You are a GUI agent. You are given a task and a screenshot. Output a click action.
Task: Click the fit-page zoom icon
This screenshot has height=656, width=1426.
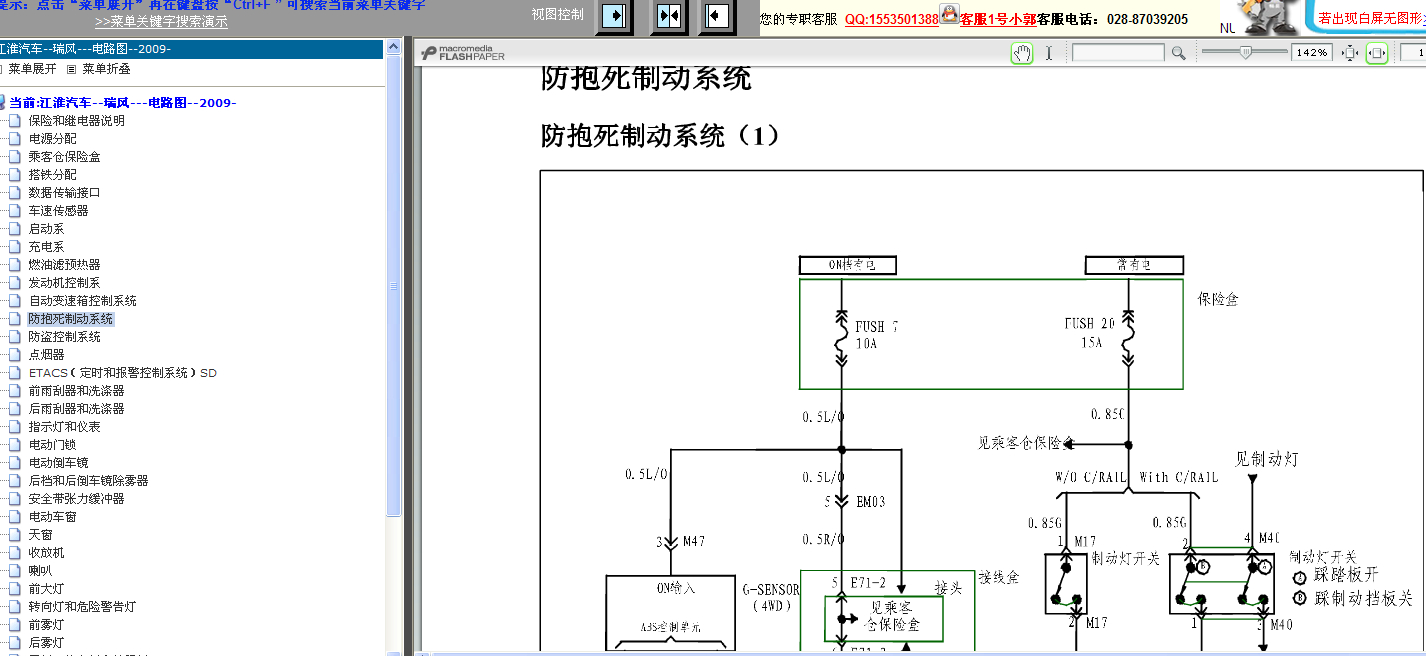click(1349, 53)
